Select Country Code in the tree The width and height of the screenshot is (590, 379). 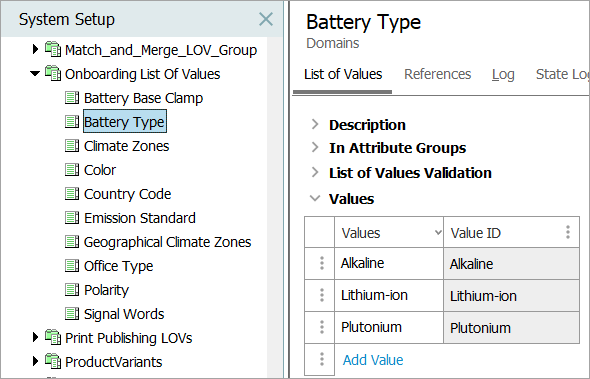pos(128,194)
